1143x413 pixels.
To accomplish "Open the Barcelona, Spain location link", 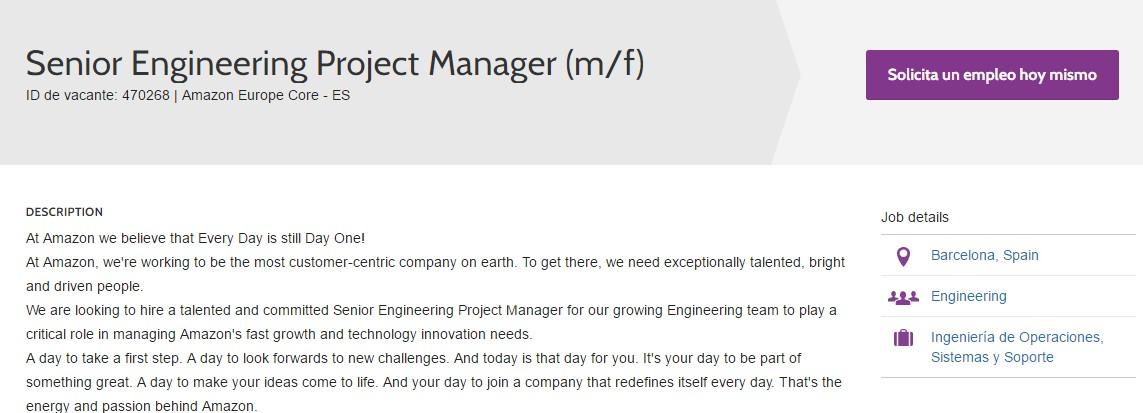I will coord(984,255).
